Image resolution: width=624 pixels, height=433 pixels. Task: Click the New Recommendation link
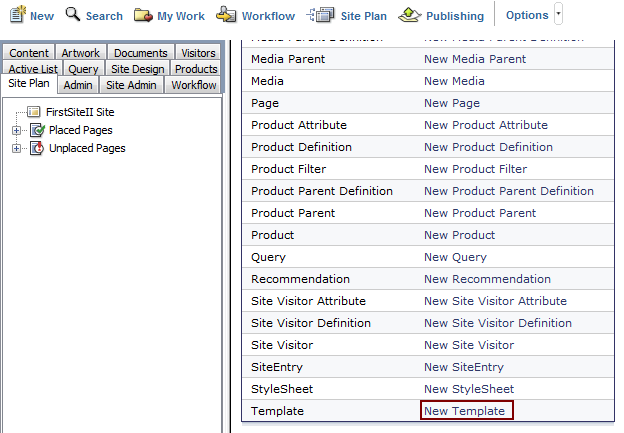coord(487,279)
